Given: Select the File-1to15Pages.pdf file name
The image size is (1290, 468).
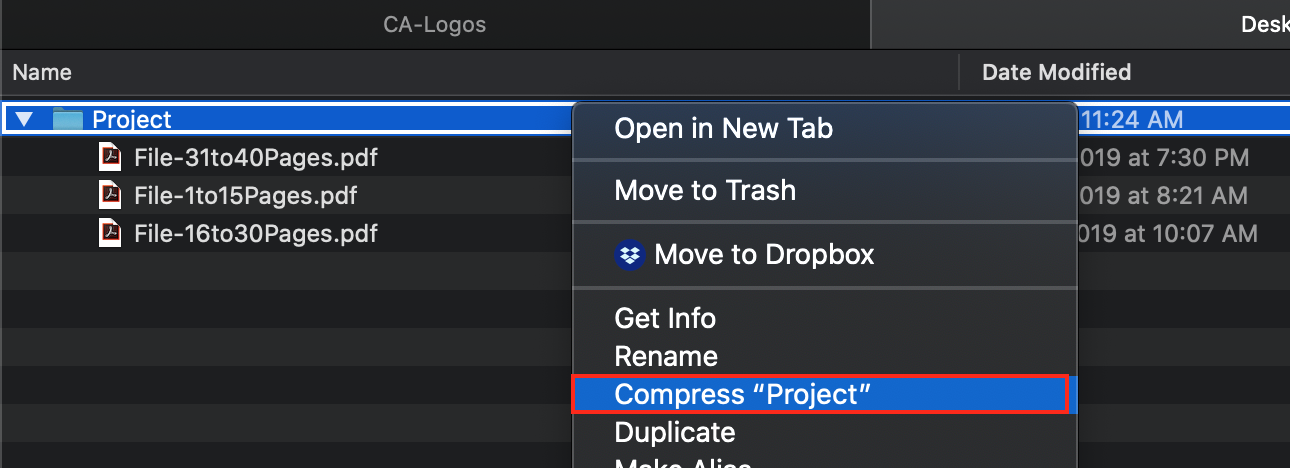Looking at the screenshot, I should coord(246,195).
